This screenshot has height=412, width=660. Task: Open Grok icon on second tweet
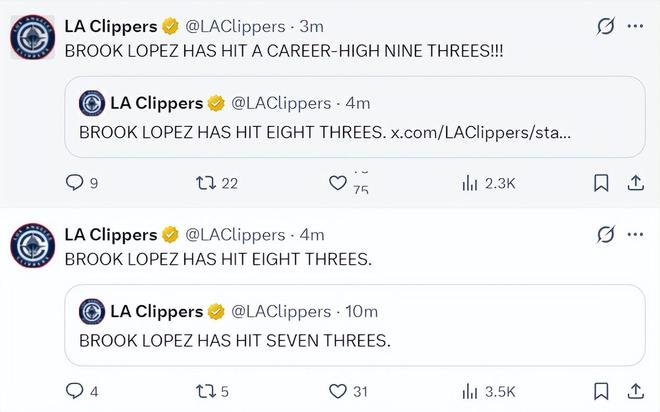[604, 234]
